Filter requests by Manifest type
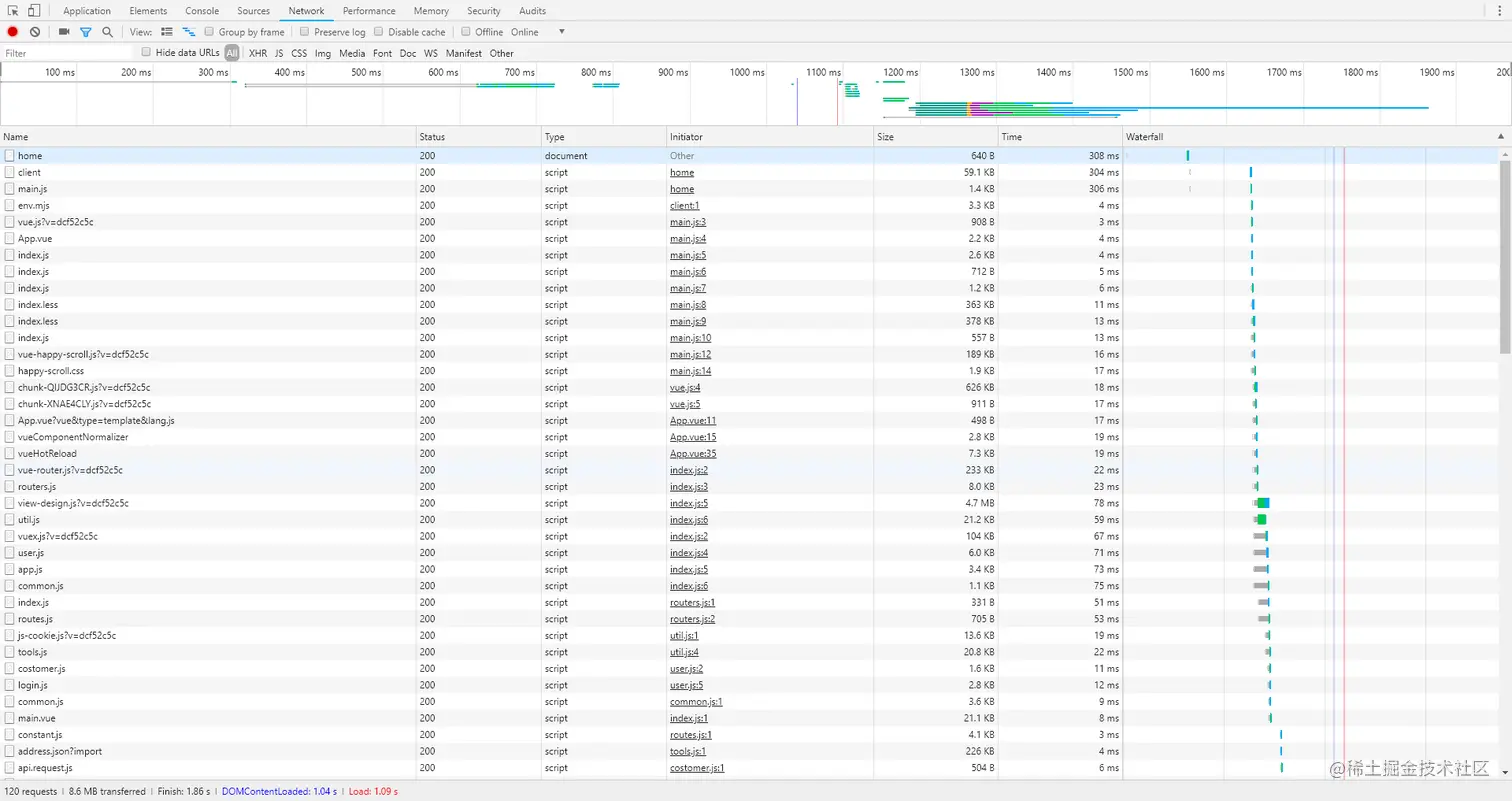The height and width of the screenshot is (801, 1512). [464, 53]
